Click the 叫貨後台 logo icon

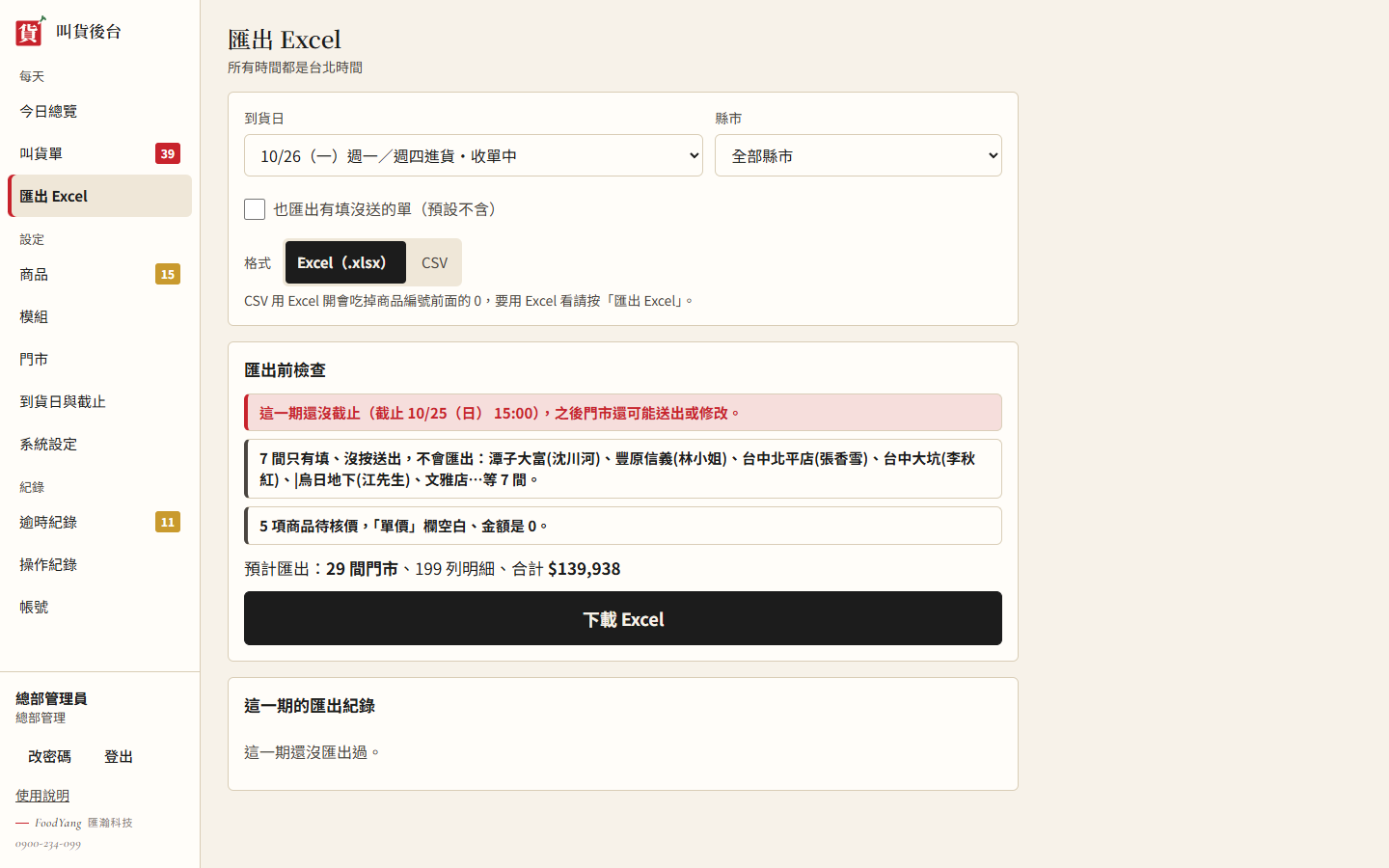[x=30, y=31]
